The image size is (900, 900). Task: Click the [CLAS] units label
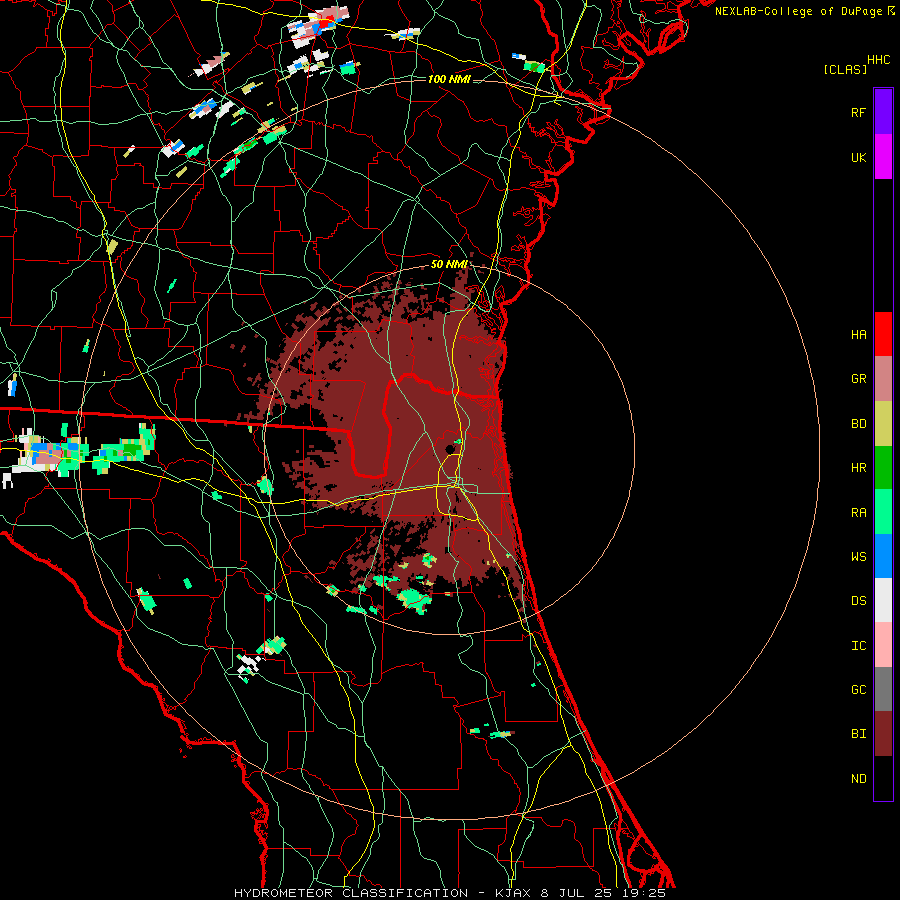click(x=845, y=69)
